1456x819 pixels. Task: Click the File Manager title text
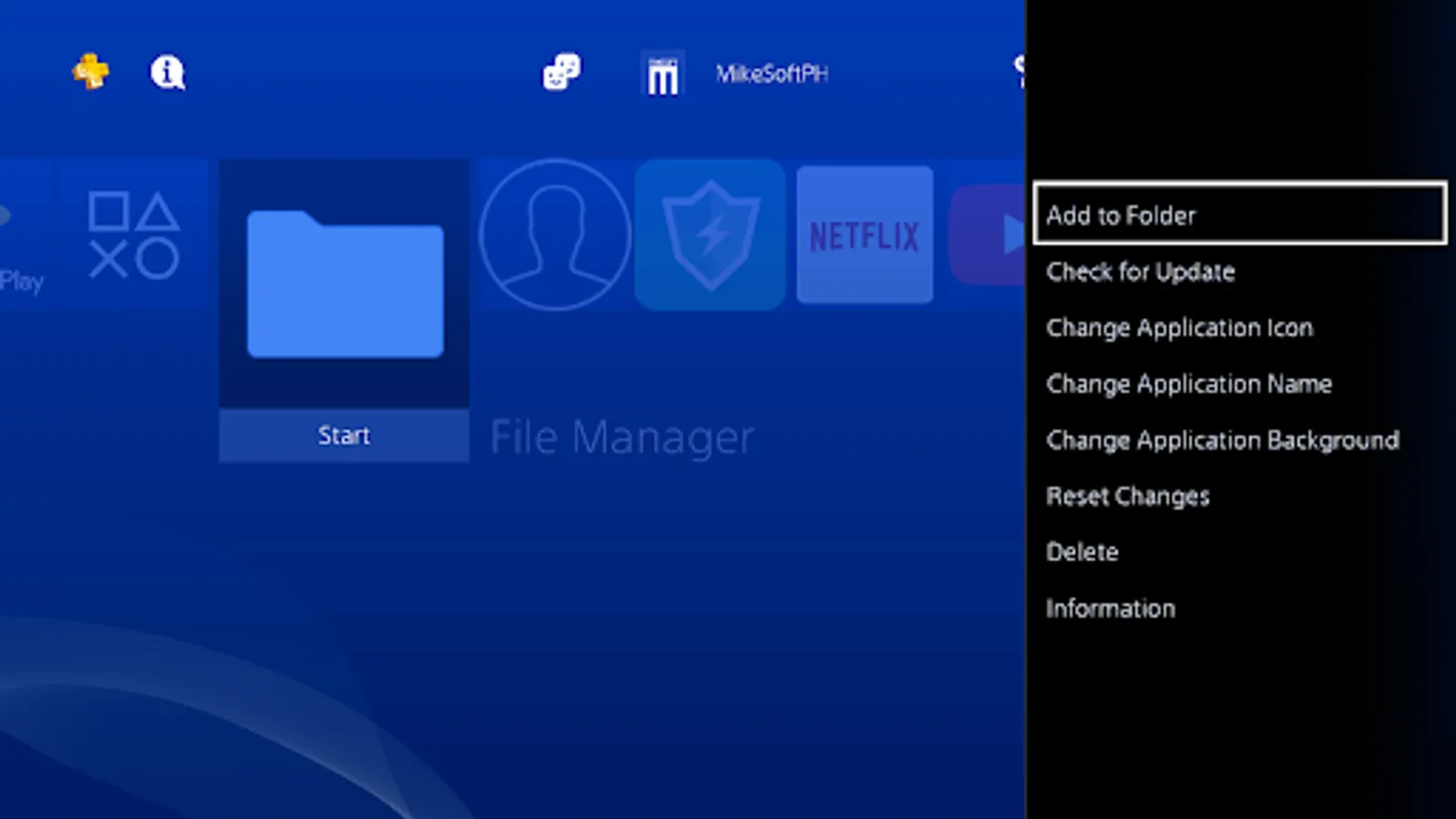[622, 438]
